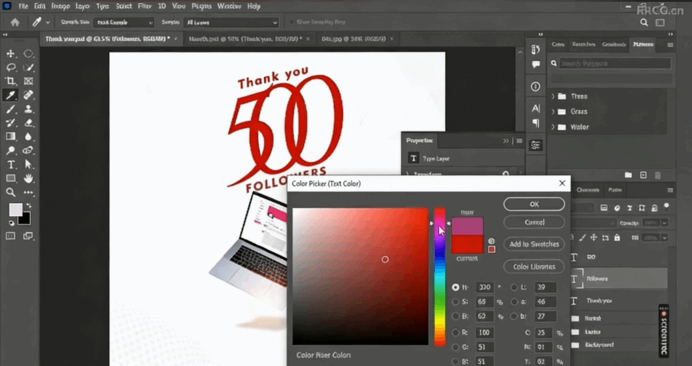Open the eyedropper tool preset arrow
The height and width of the screenshot is (366, 692).
[x=48, y=22]
